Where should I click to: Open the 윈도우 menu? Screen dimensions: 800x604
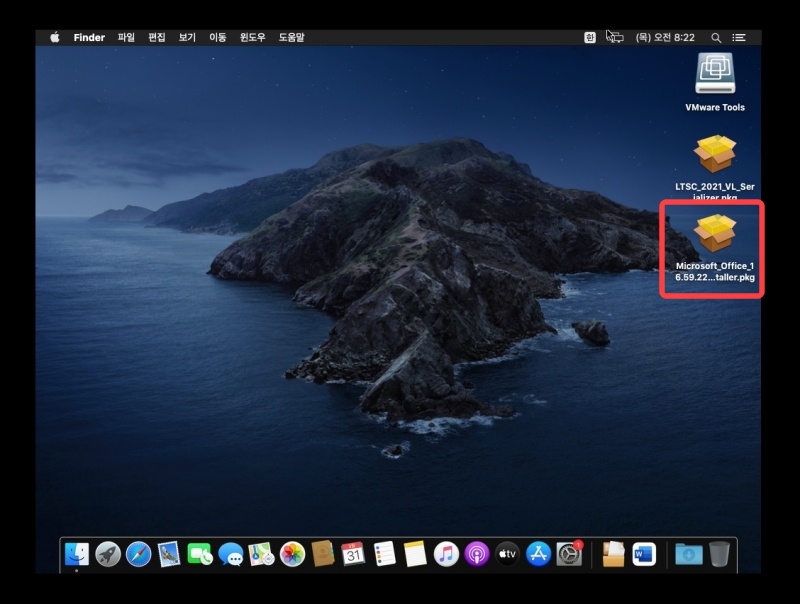(253, 37)
